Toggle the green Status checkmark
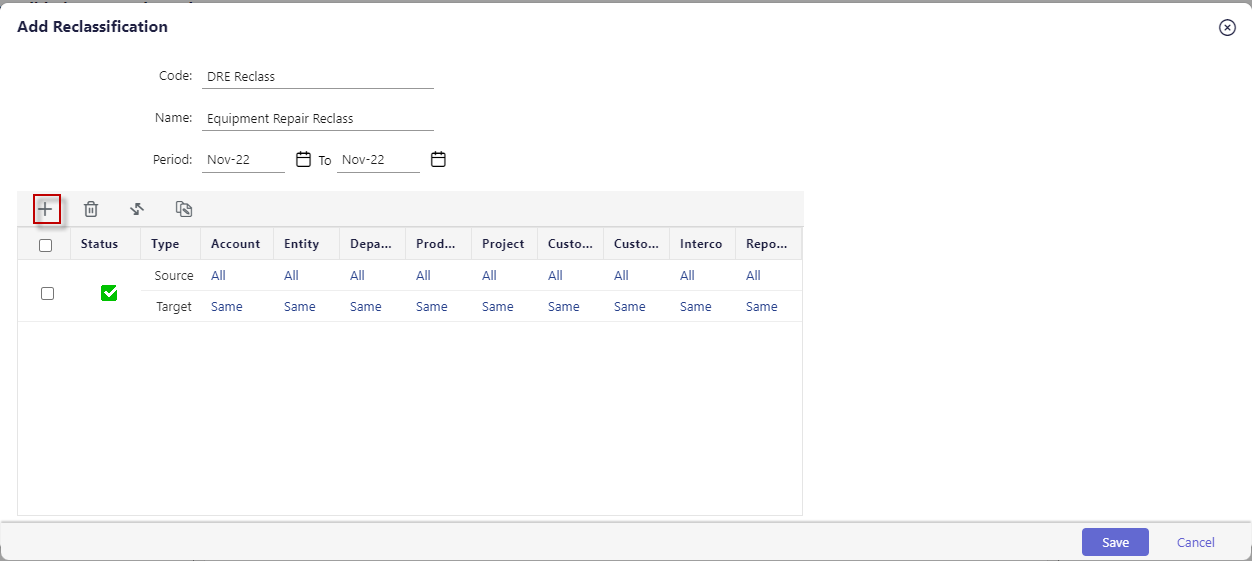This screenshot has width=1252, height=561. (110, 293)
